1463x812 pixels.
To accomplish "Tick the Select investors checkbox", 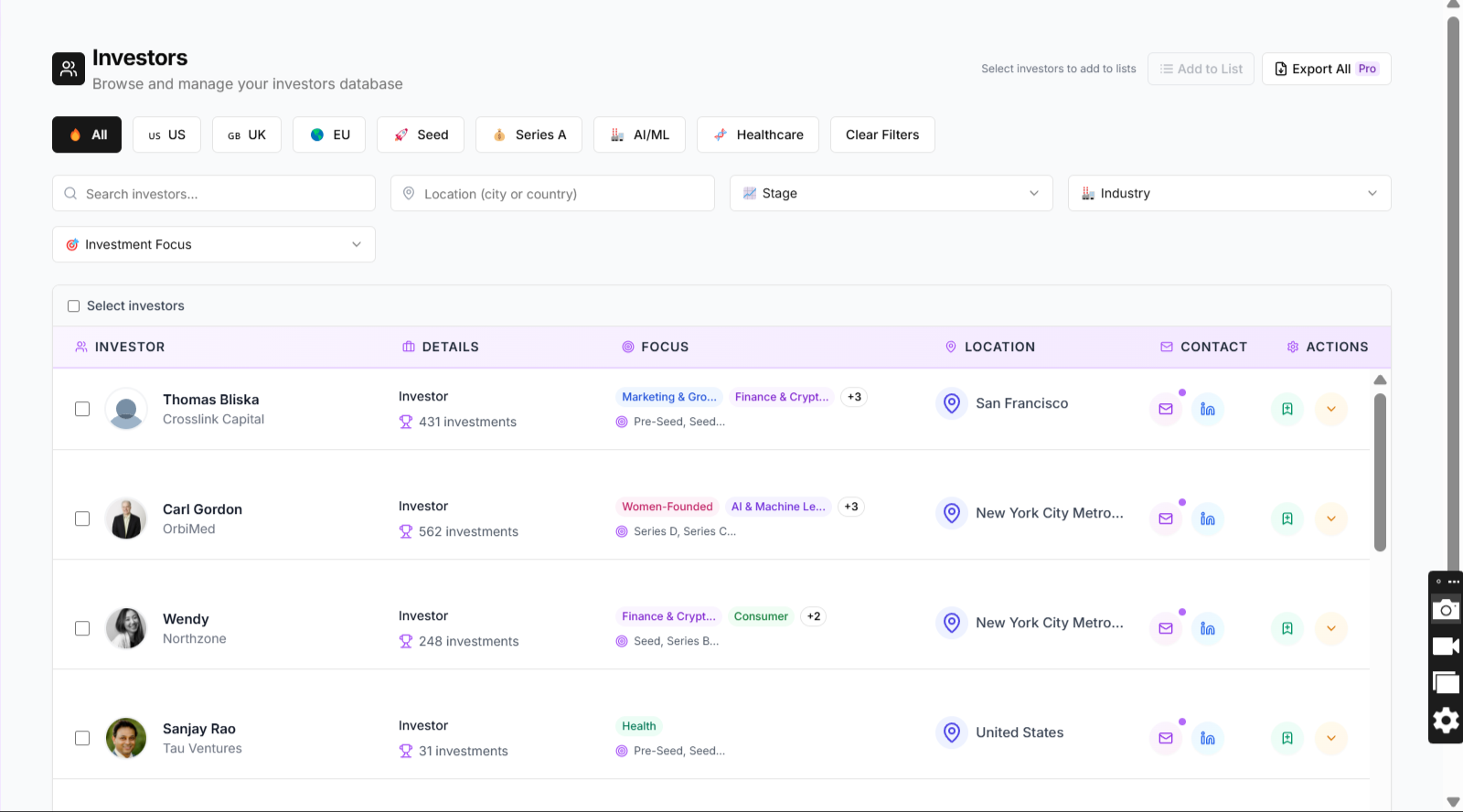I will pyautogui.click(x=74, y=306).
